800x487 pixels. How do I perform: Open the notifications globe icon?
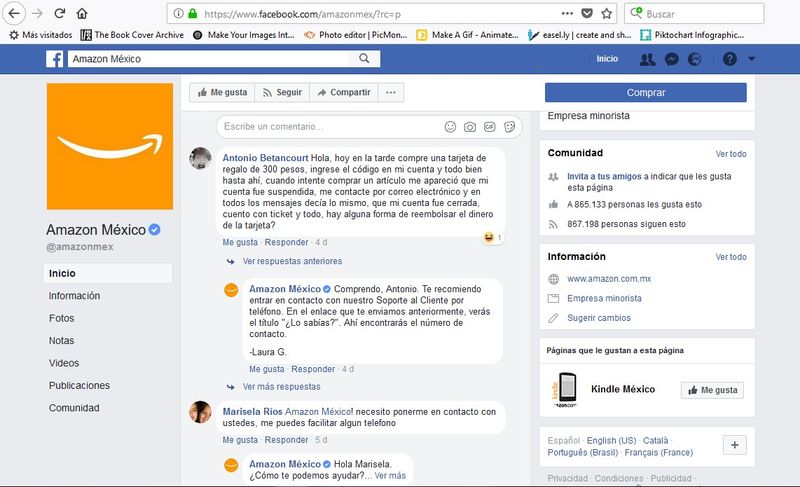[x=694, y=59]
